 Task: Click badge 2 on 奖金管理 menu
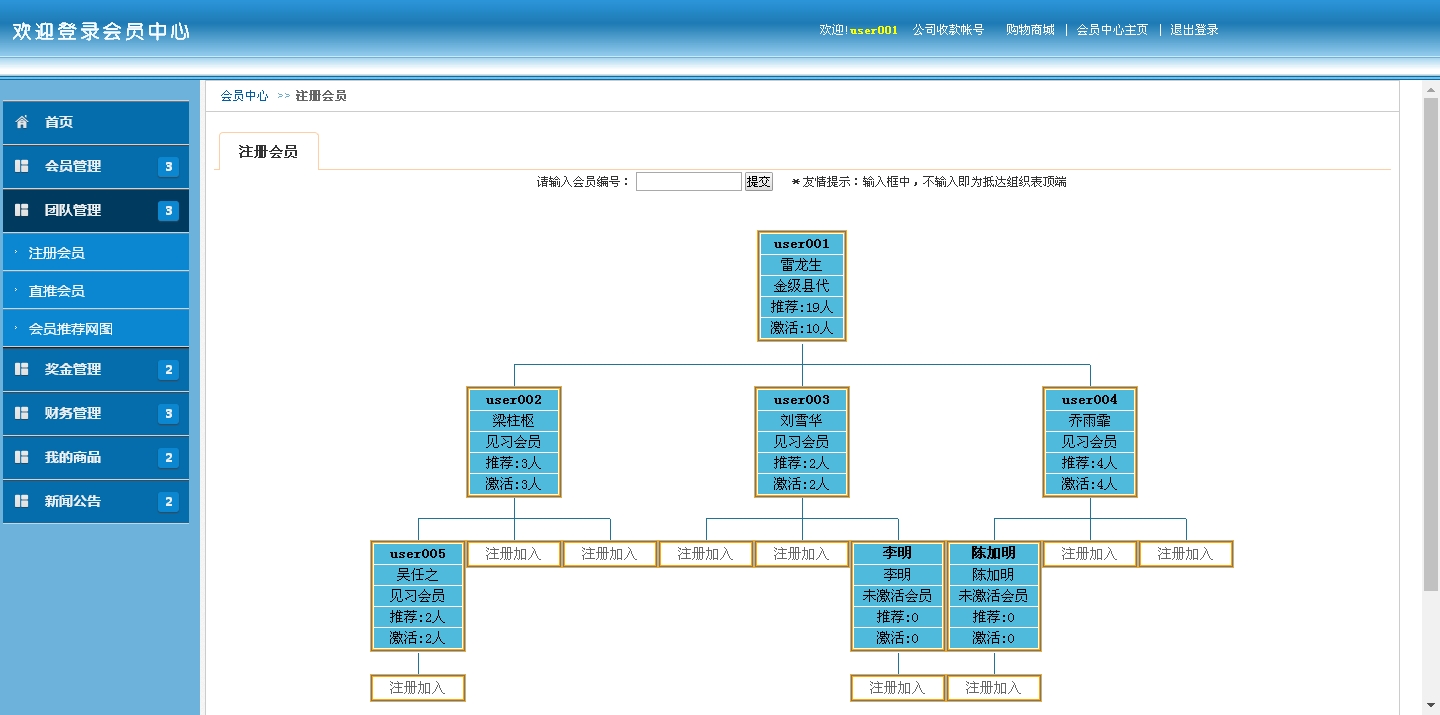pos(168,370)
